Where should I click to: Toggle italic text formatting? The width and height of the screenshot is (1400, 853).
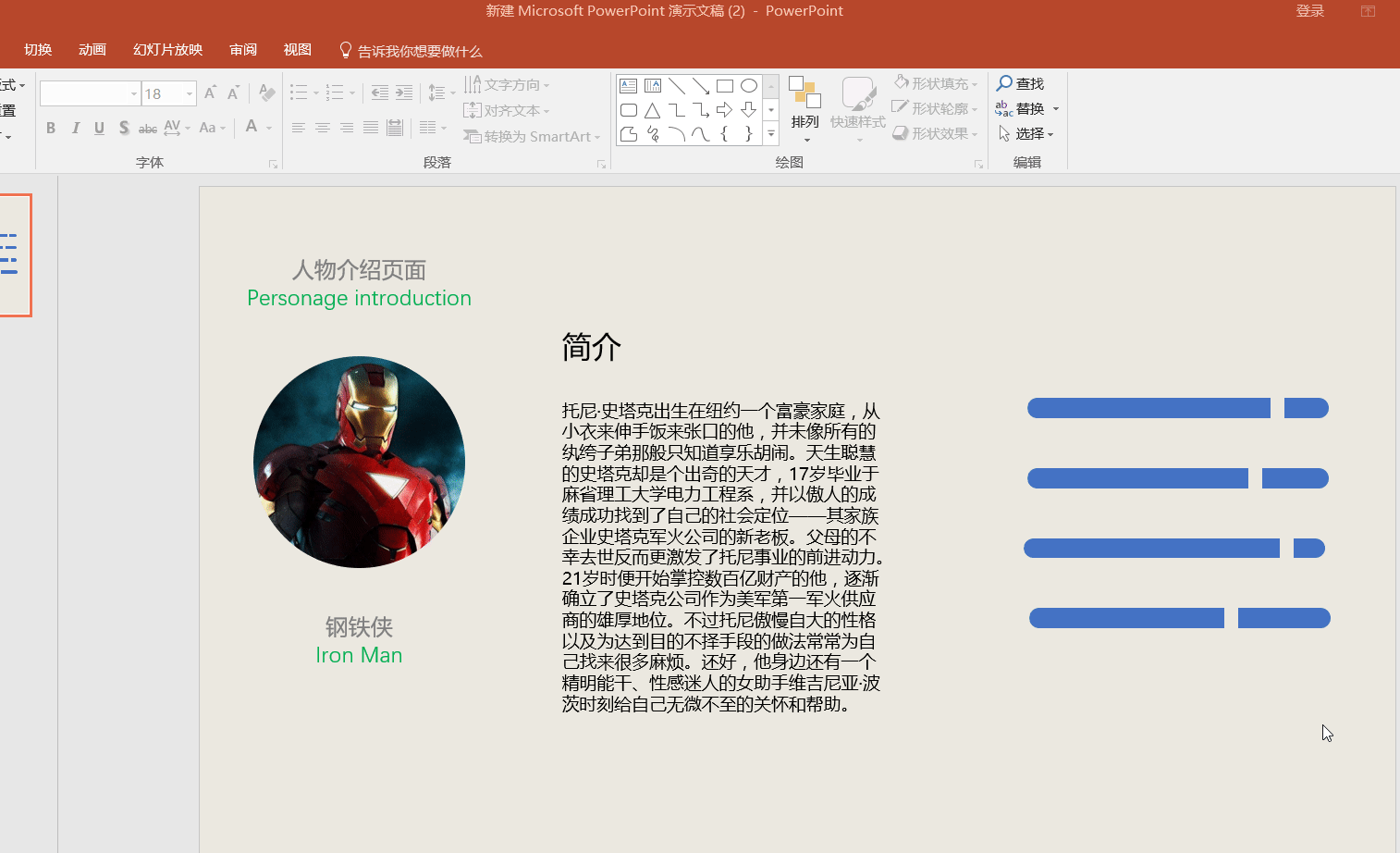[x=75, y=128]
